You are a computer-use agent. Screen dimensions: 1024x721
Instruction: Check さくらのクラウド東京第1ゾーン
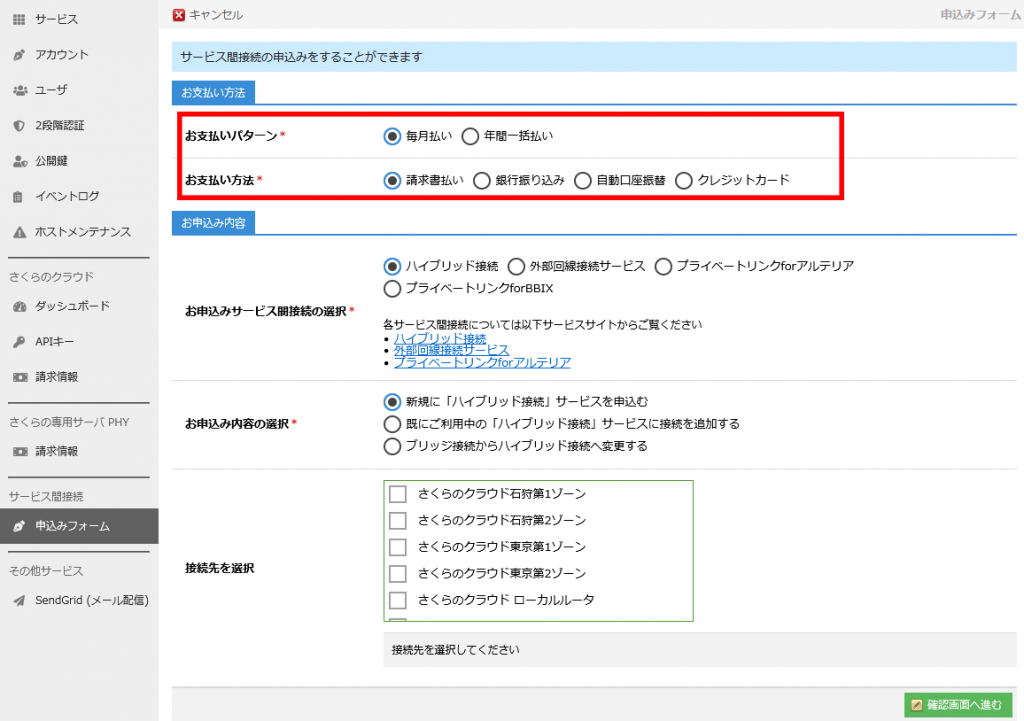coord(398,547)
